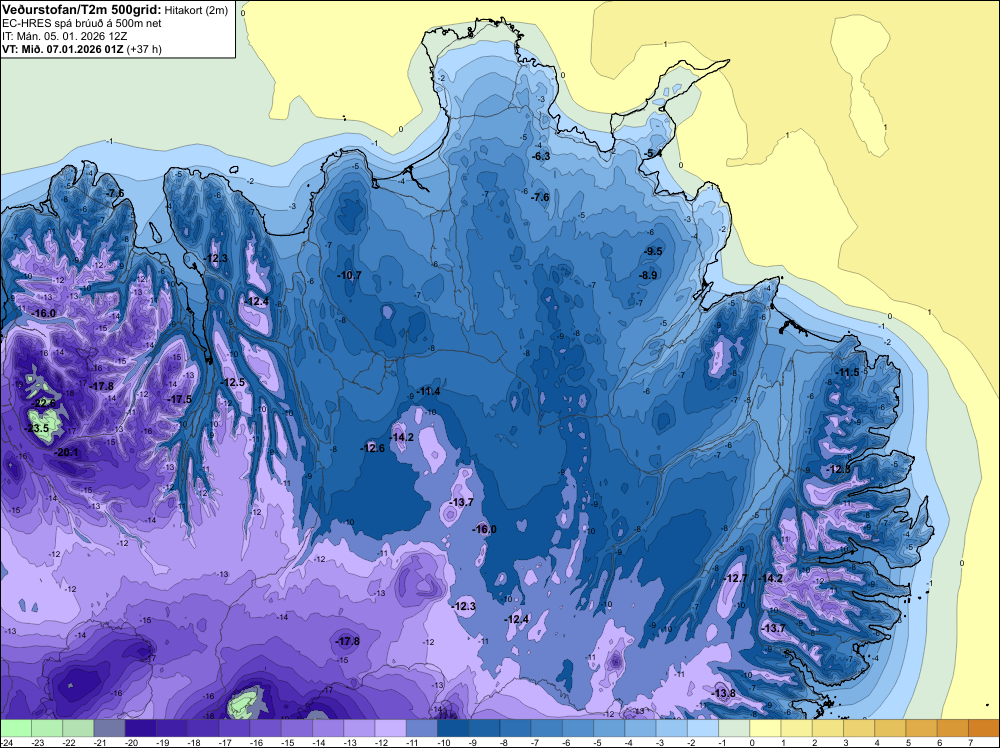Click the -23.5 temperature value on the map
1000x748 pixels.
tap(36, 429)
